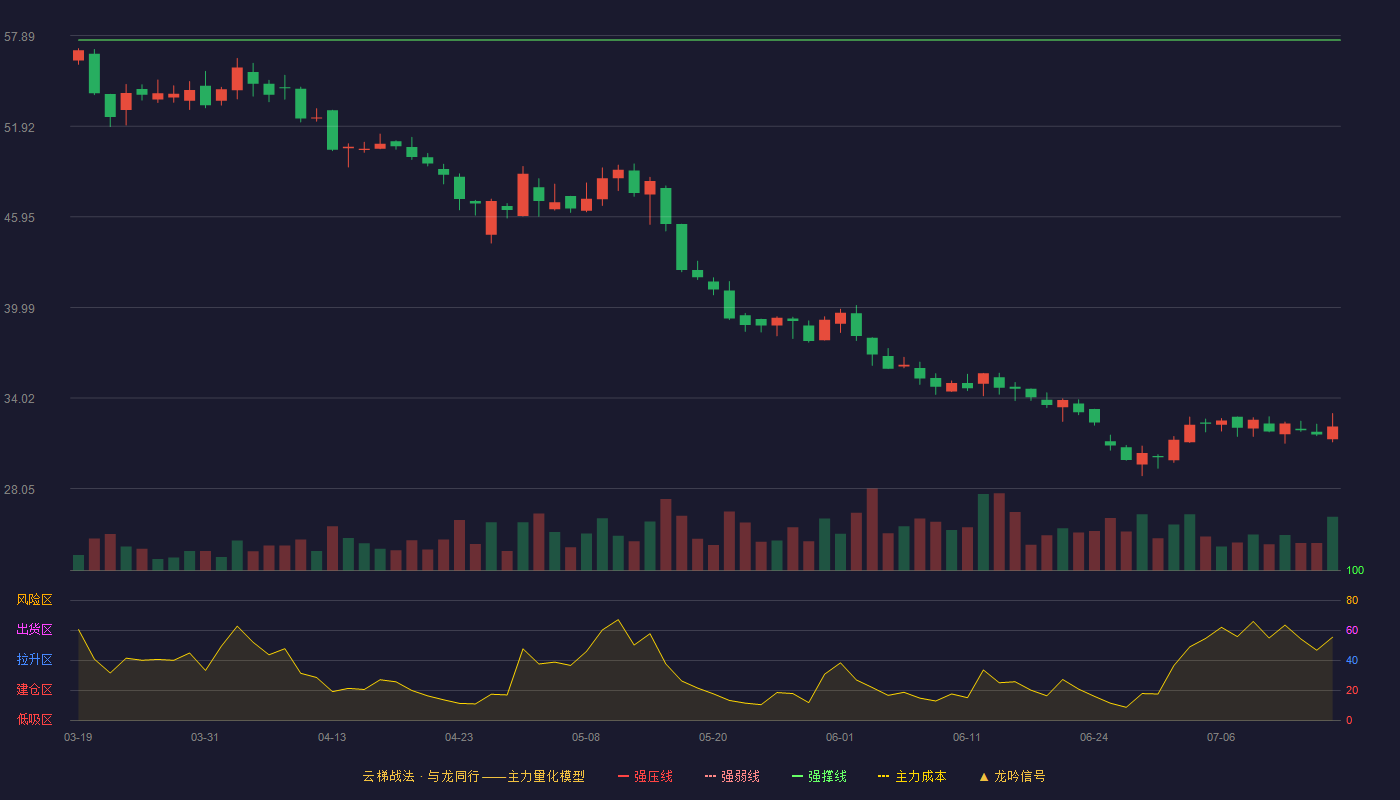Click the 04-13 date axis label
Screen dimensions: 1400x800
pyautogui.click(x=332, y=737)
